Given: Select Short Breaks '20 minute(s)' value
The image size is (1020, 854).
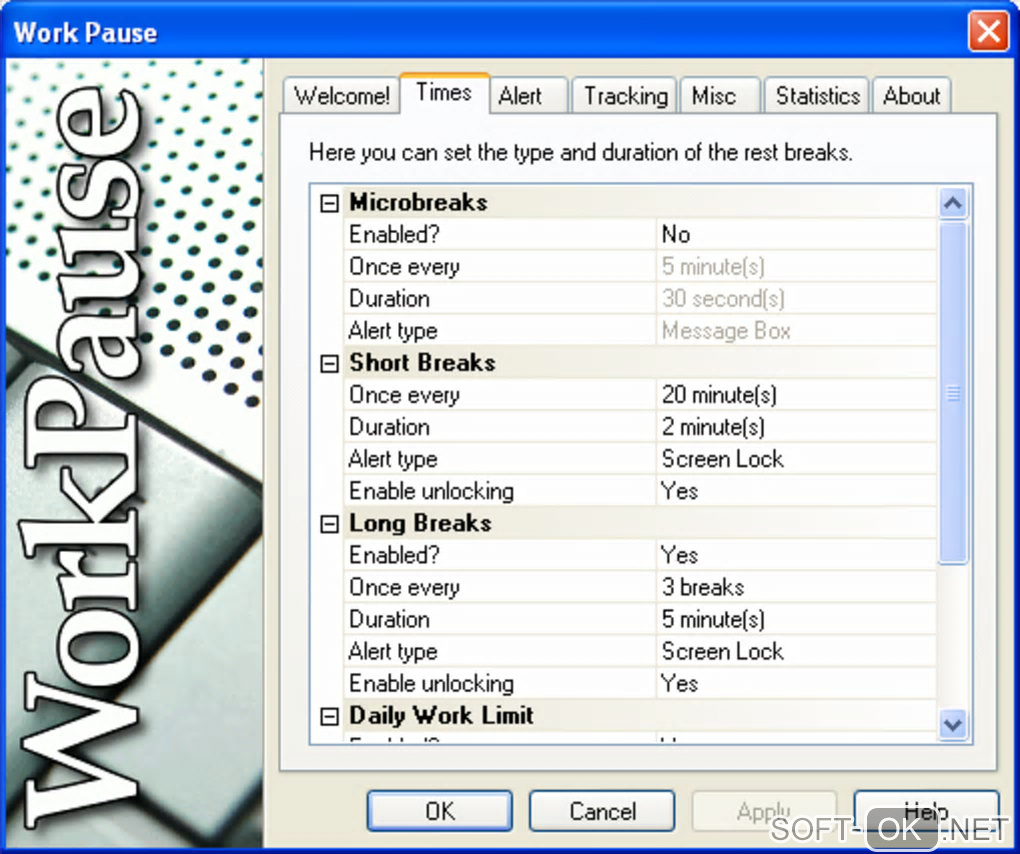Looking at the screenshot, I should [796, 395].
